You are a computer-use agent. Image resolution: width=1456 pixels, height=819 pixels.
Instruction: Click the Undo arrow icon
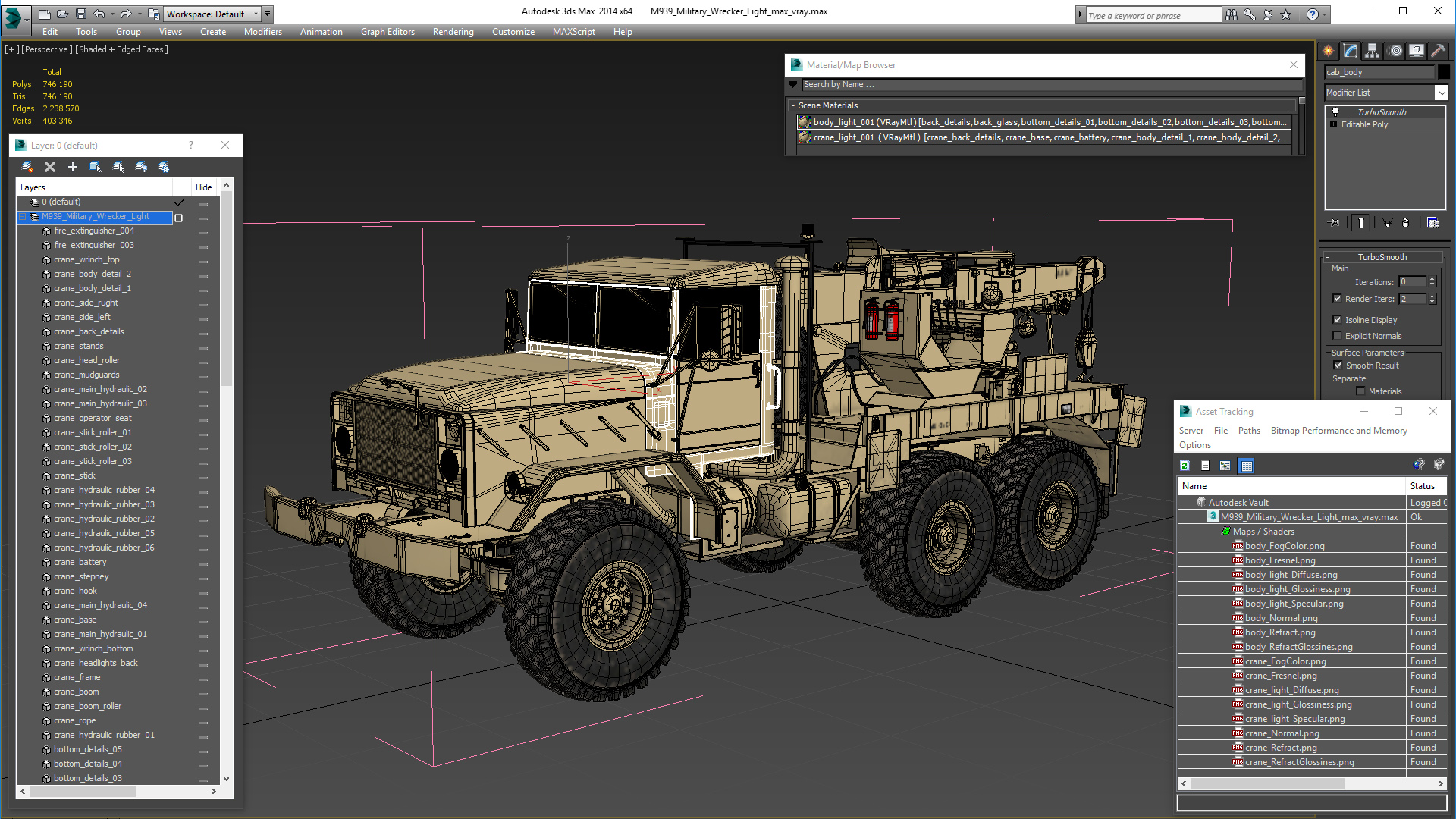[x=99, y=14]
